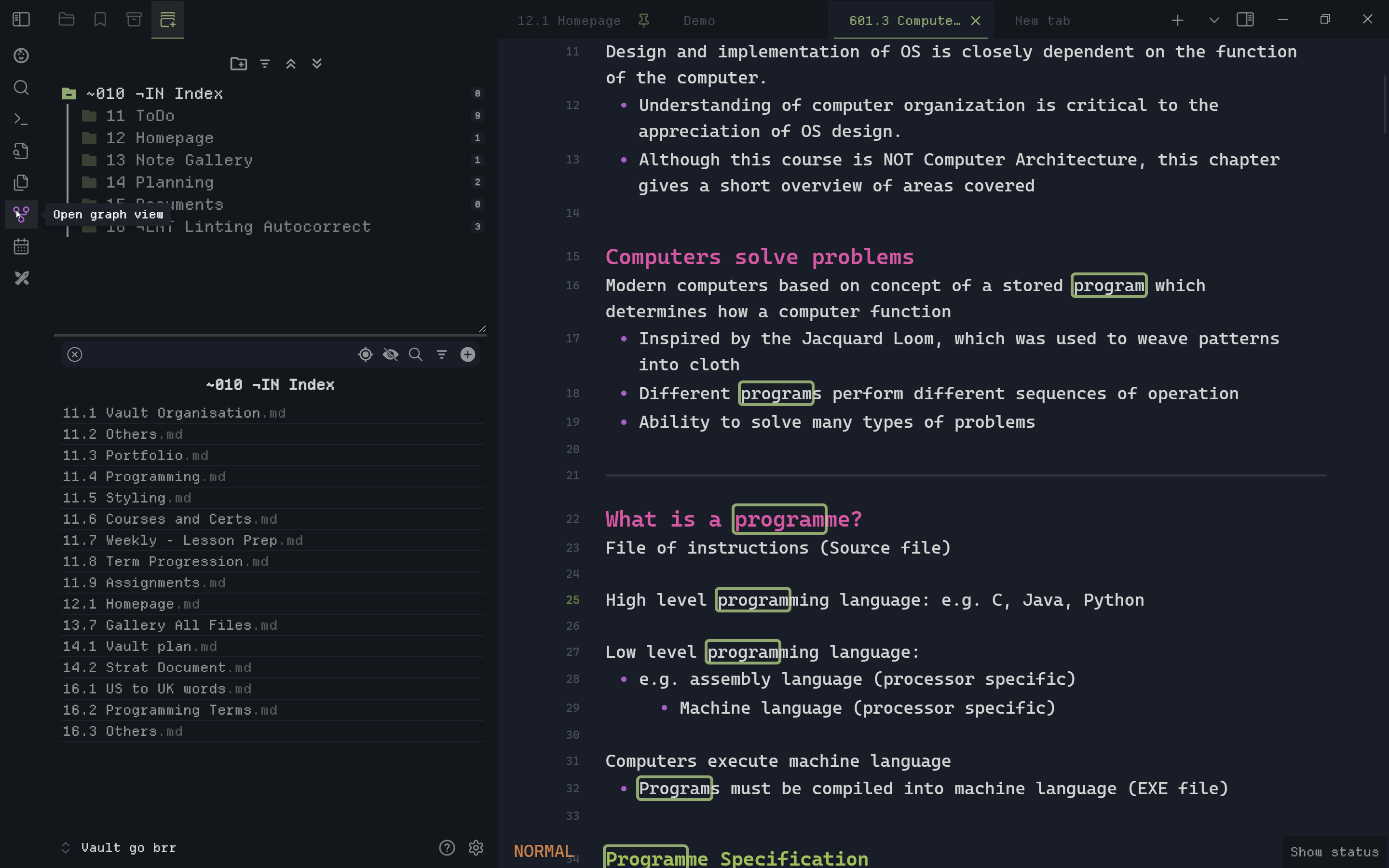Open help question mark icon

[447, 847]
